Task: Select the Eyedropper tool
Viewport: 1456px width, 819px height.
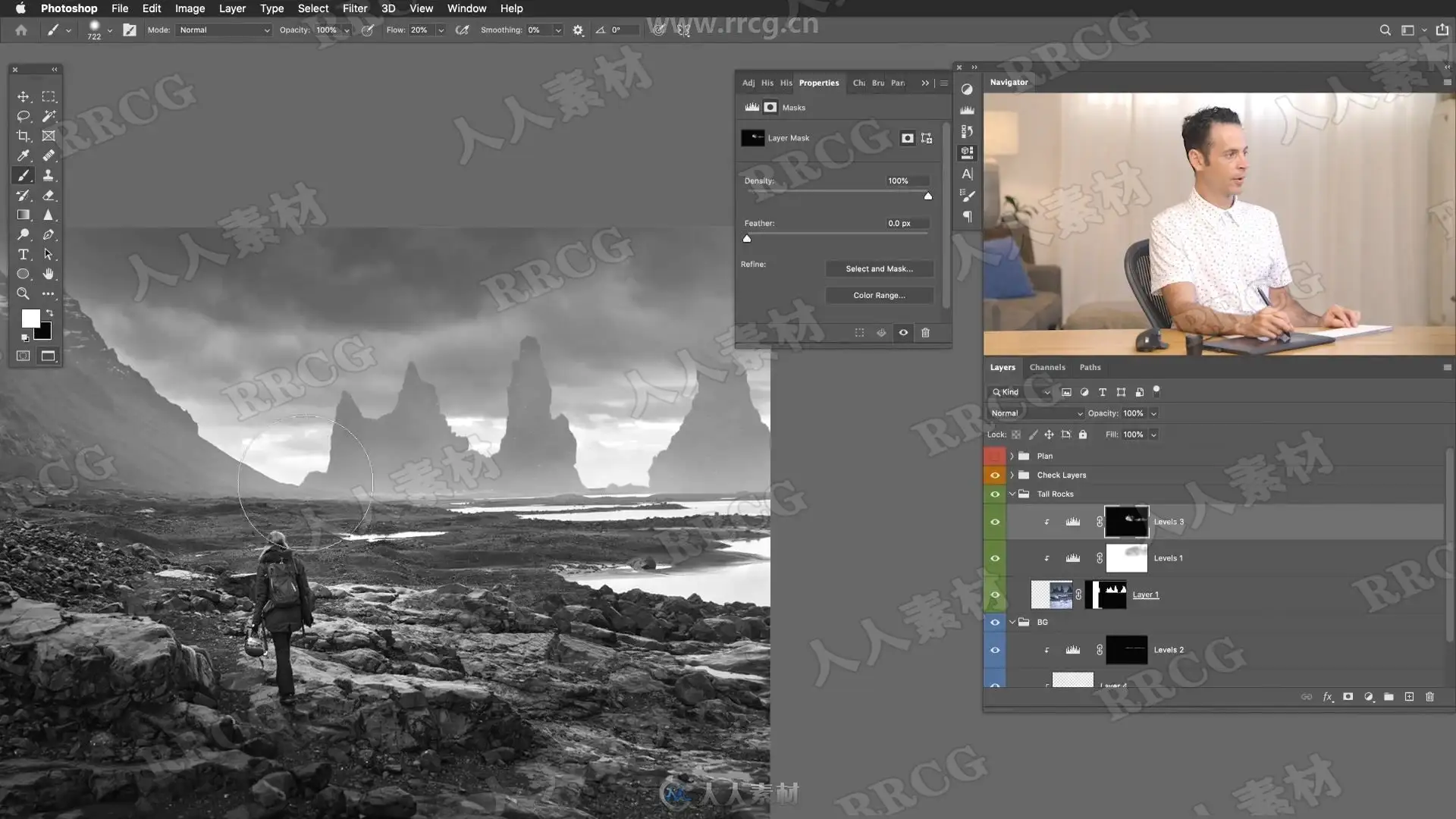Action: 24,155
